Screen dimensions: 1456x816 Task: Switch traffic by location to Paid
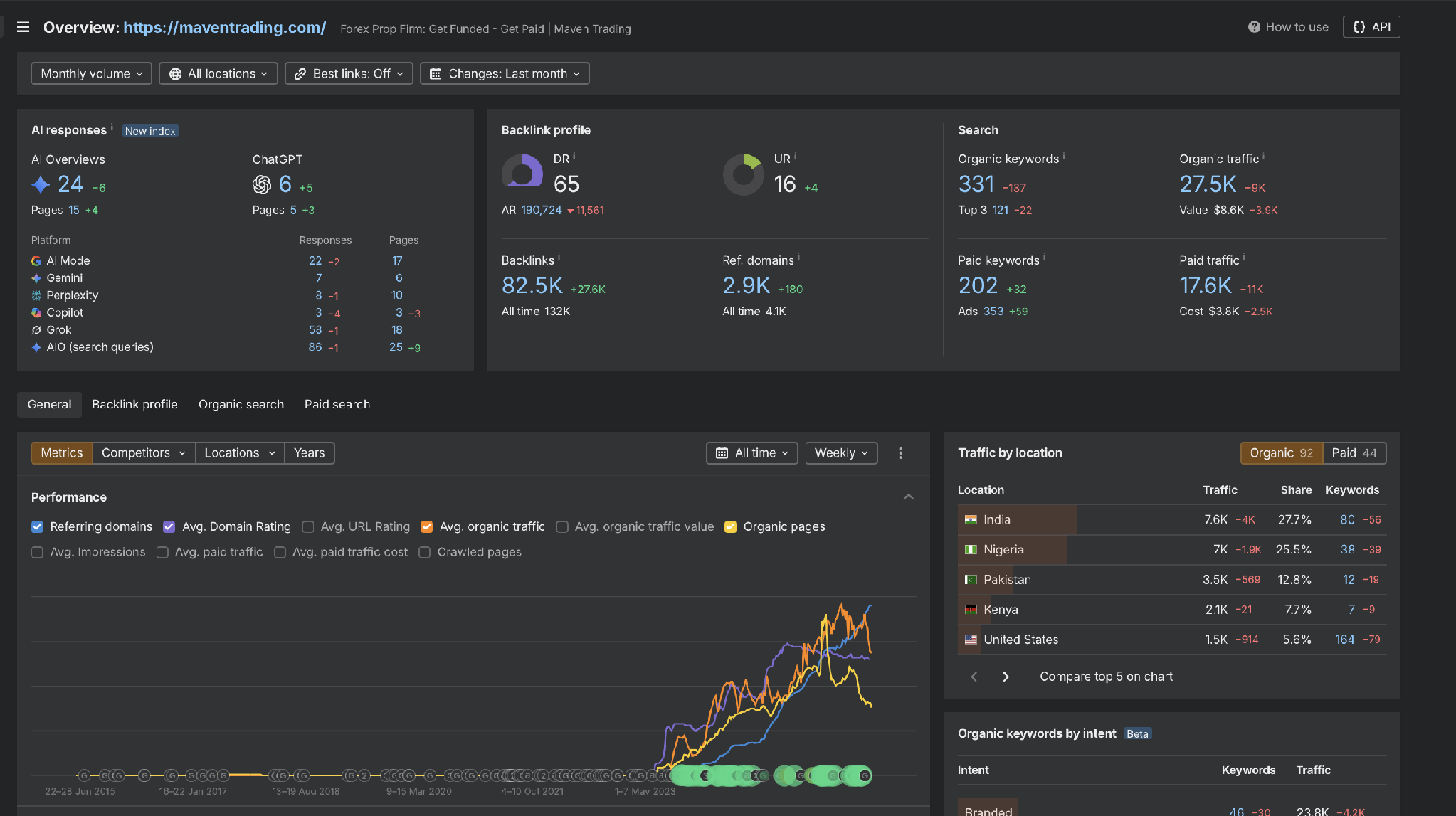(1354, 453)
